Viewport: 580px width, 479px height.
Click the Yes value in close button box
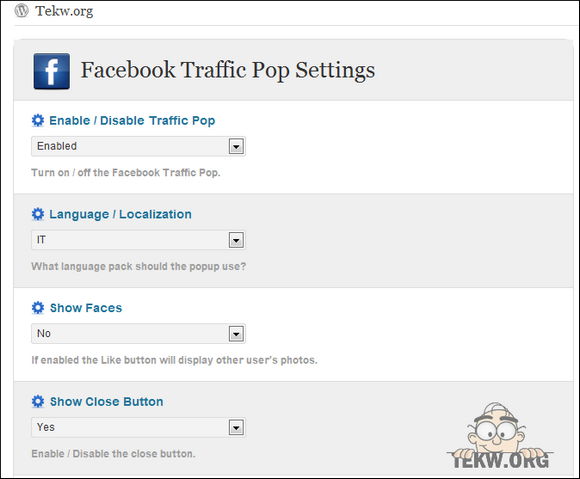[45, 427]
